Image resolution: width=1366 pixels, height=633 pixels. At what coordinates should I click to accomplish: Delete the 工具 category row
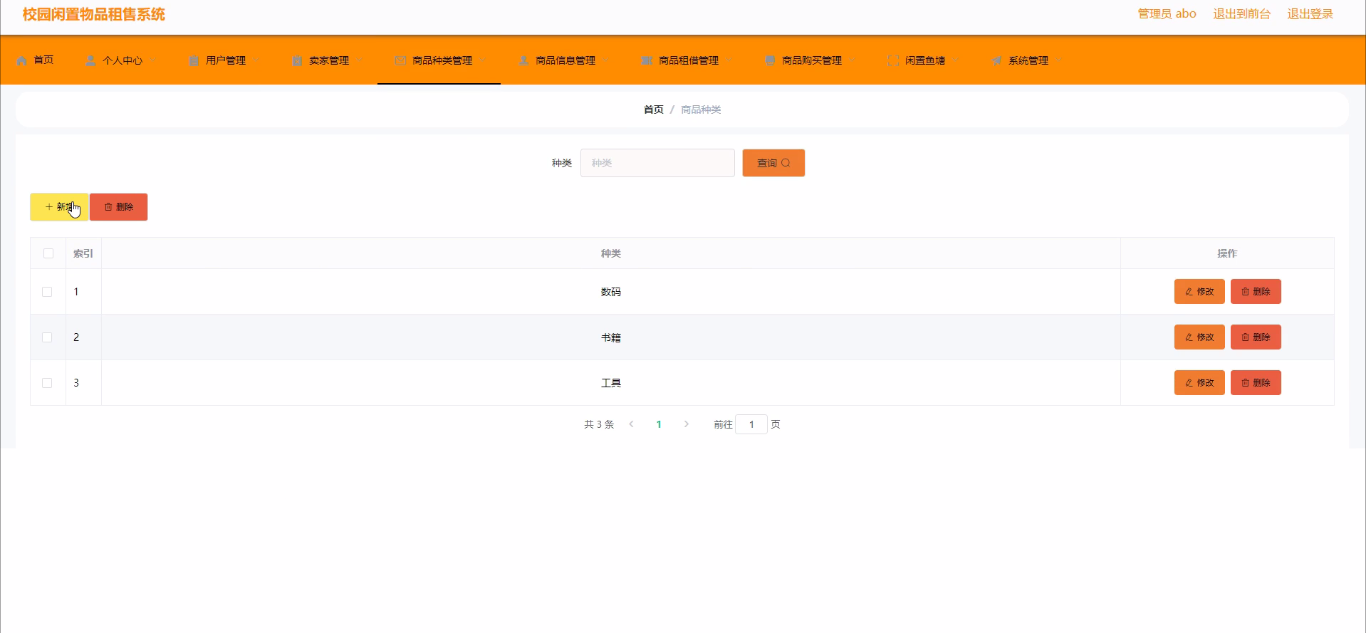tap(1255, 383)
